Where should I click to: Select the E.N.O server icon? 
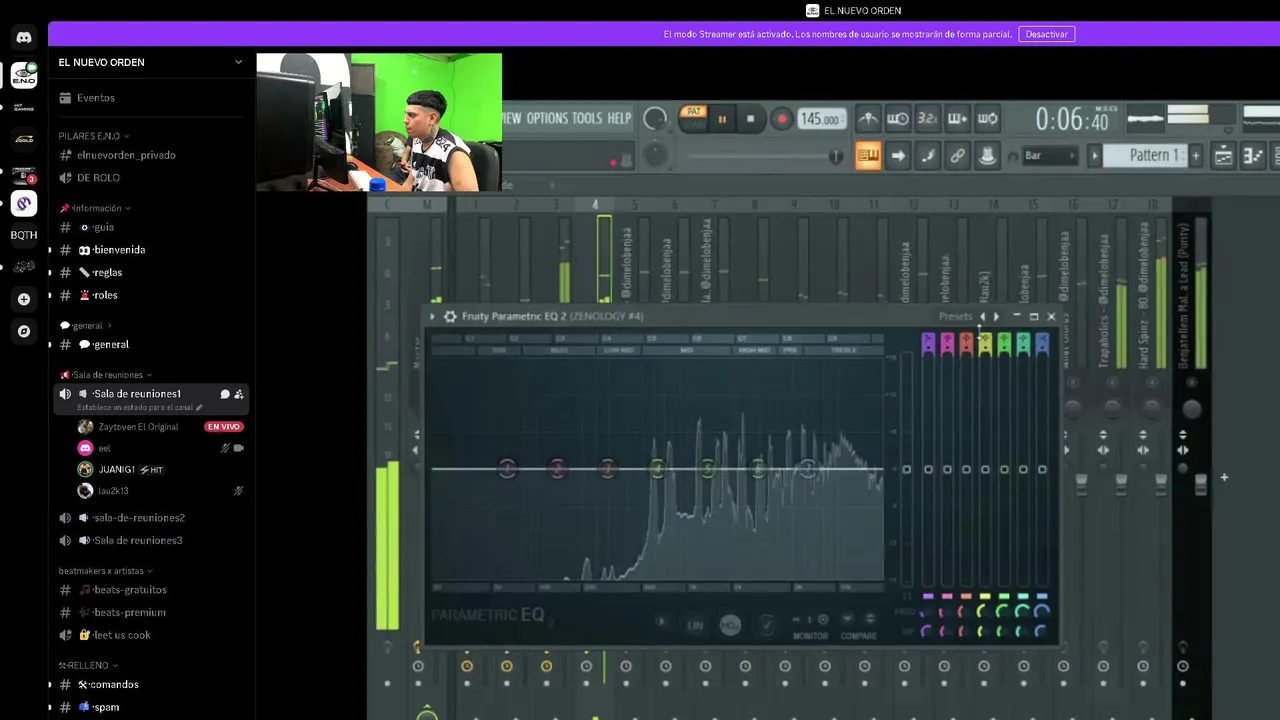point(24,75)
